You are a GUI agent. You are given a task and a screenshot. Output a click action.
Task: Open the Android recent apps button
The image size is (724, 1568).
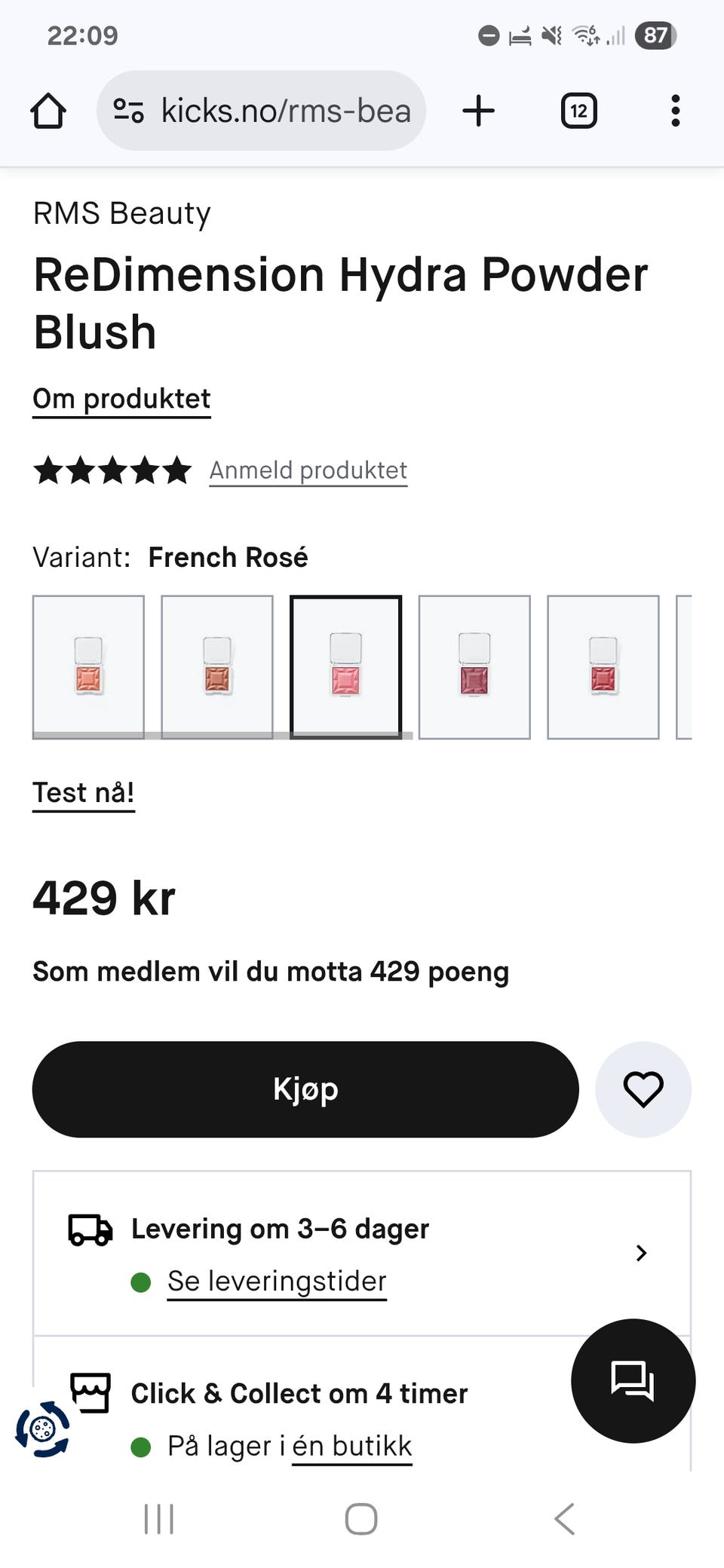(x=158, y=1518)
